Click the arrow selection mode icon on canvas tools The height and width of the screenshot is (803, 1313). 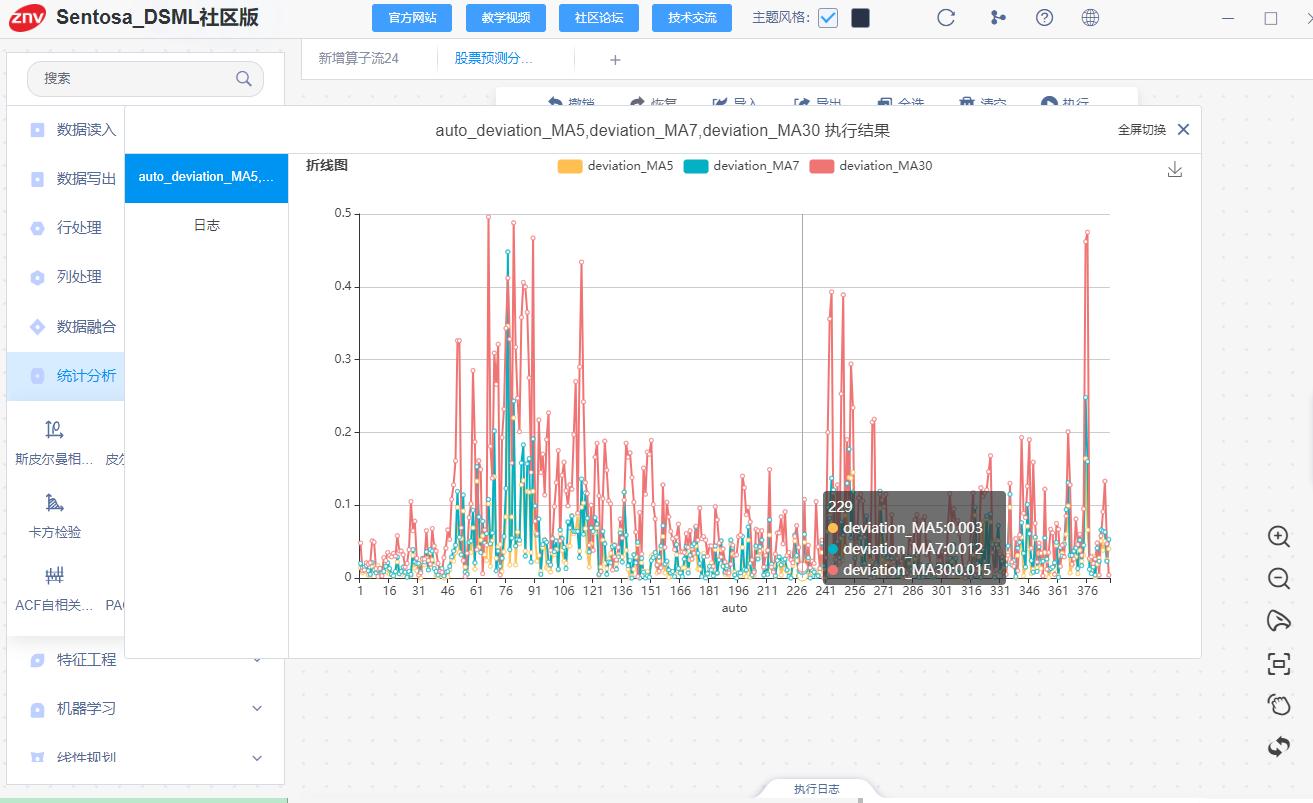point(1278,621)
